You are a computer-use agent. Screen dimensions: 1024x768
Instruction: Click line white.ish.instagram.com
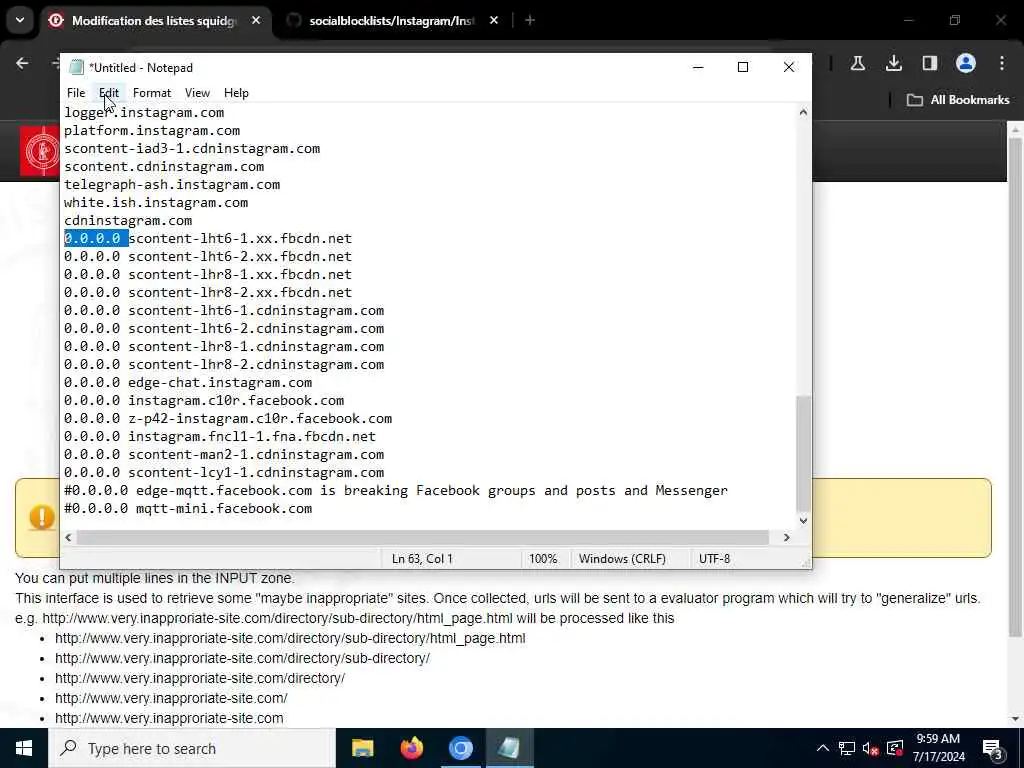tap(156, 202)
